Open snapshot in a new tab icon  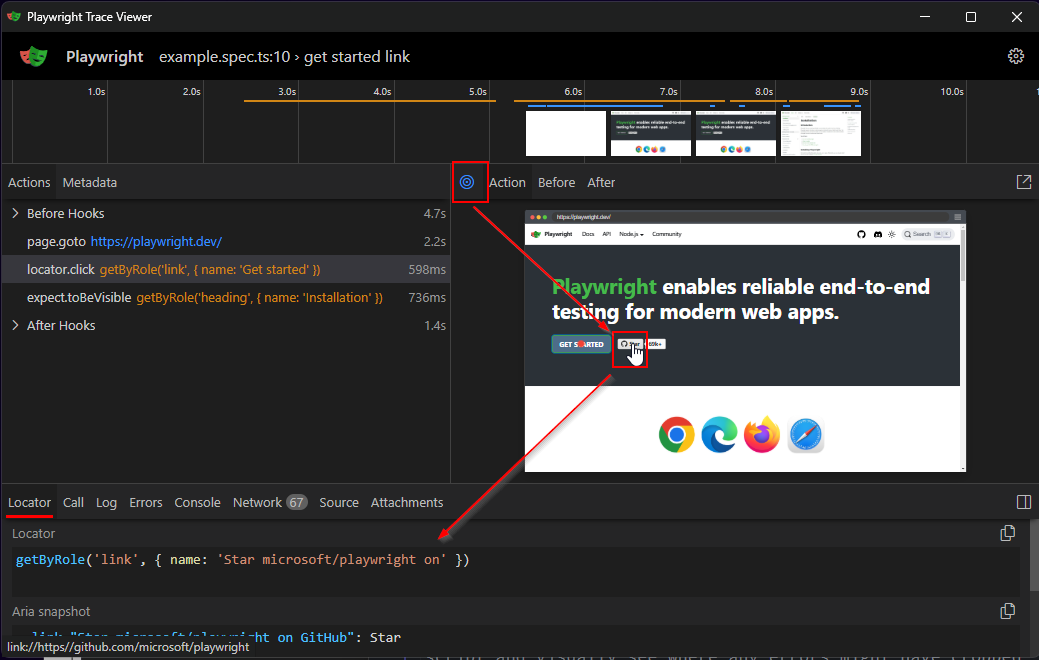[x=1024, y=182]
